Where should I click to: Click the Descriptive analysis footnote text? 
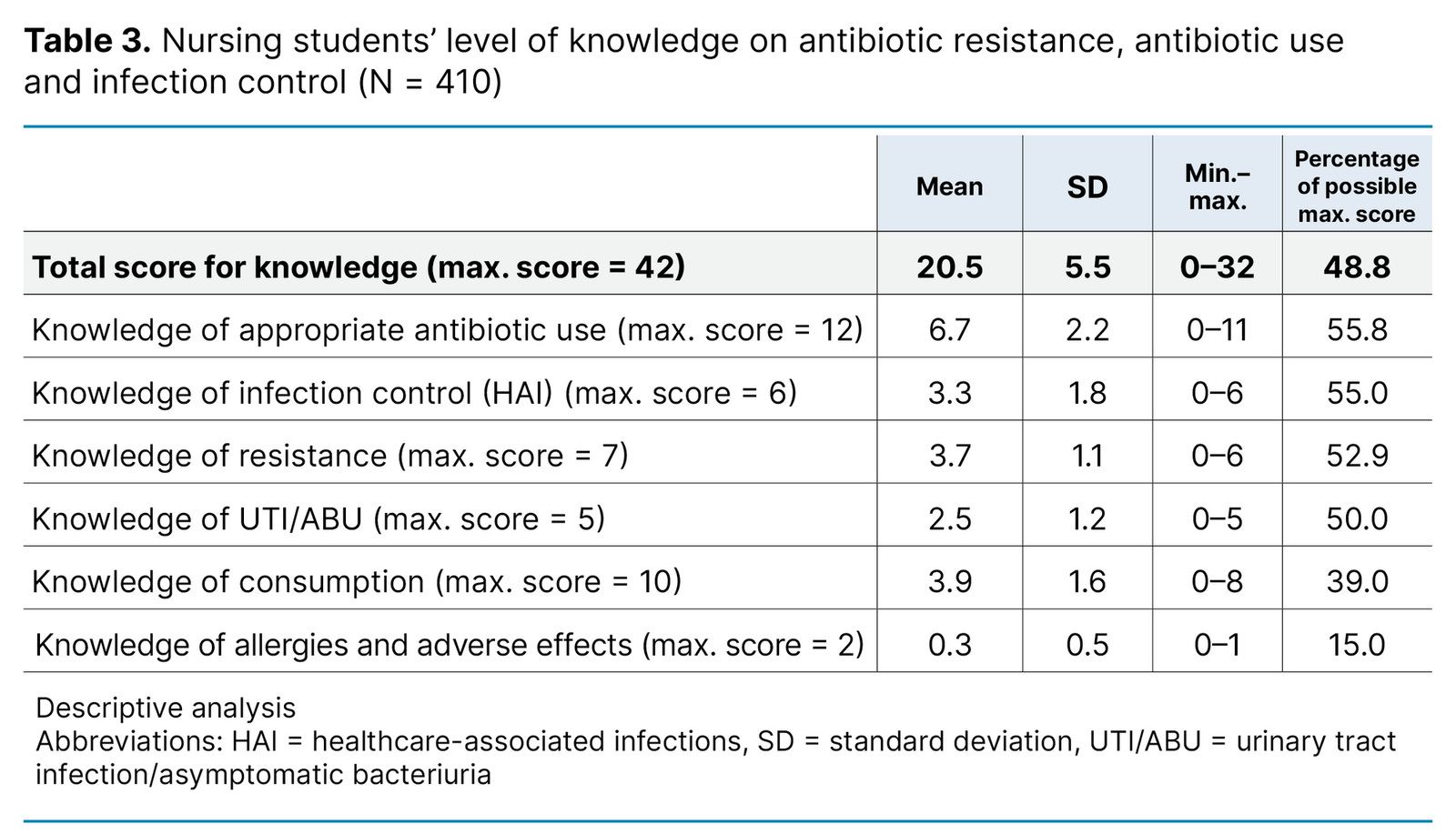point(166,708)
